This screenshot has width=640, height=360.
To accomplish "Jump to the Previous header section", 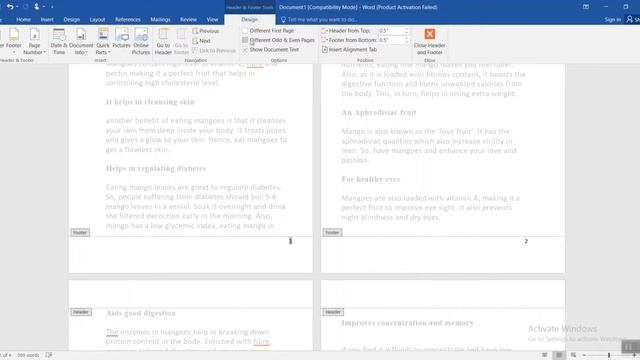I will 206,31.
